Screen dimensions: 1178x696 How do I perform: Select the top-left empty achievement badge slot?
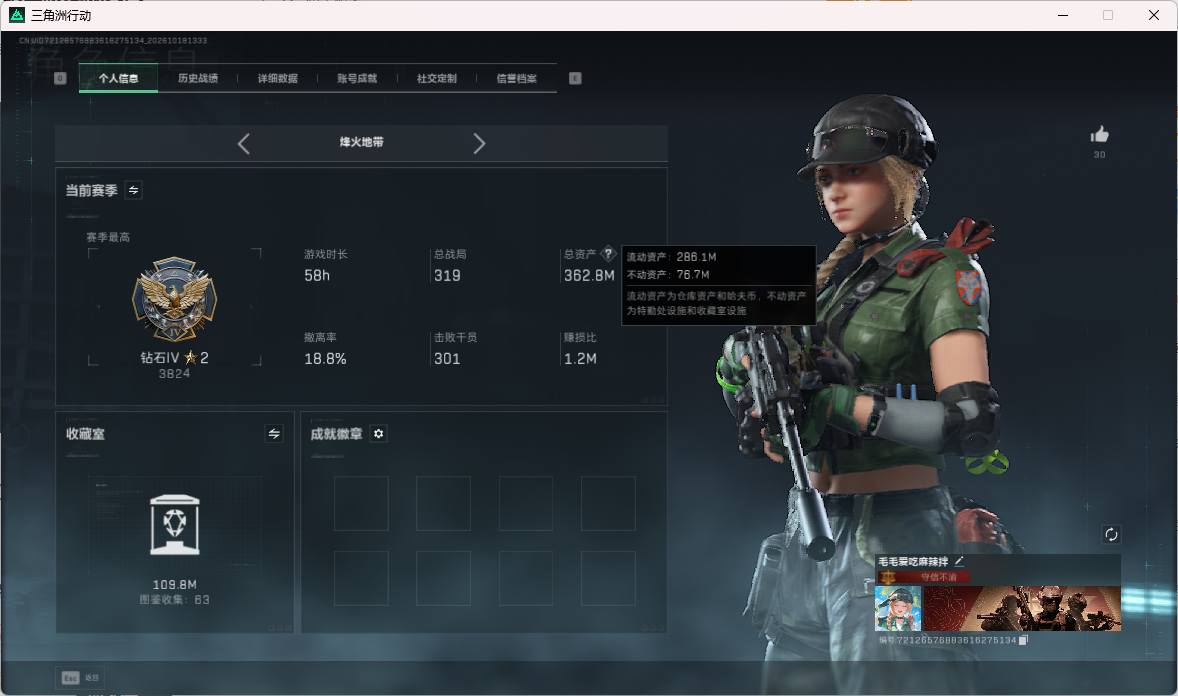click(361, 504)
